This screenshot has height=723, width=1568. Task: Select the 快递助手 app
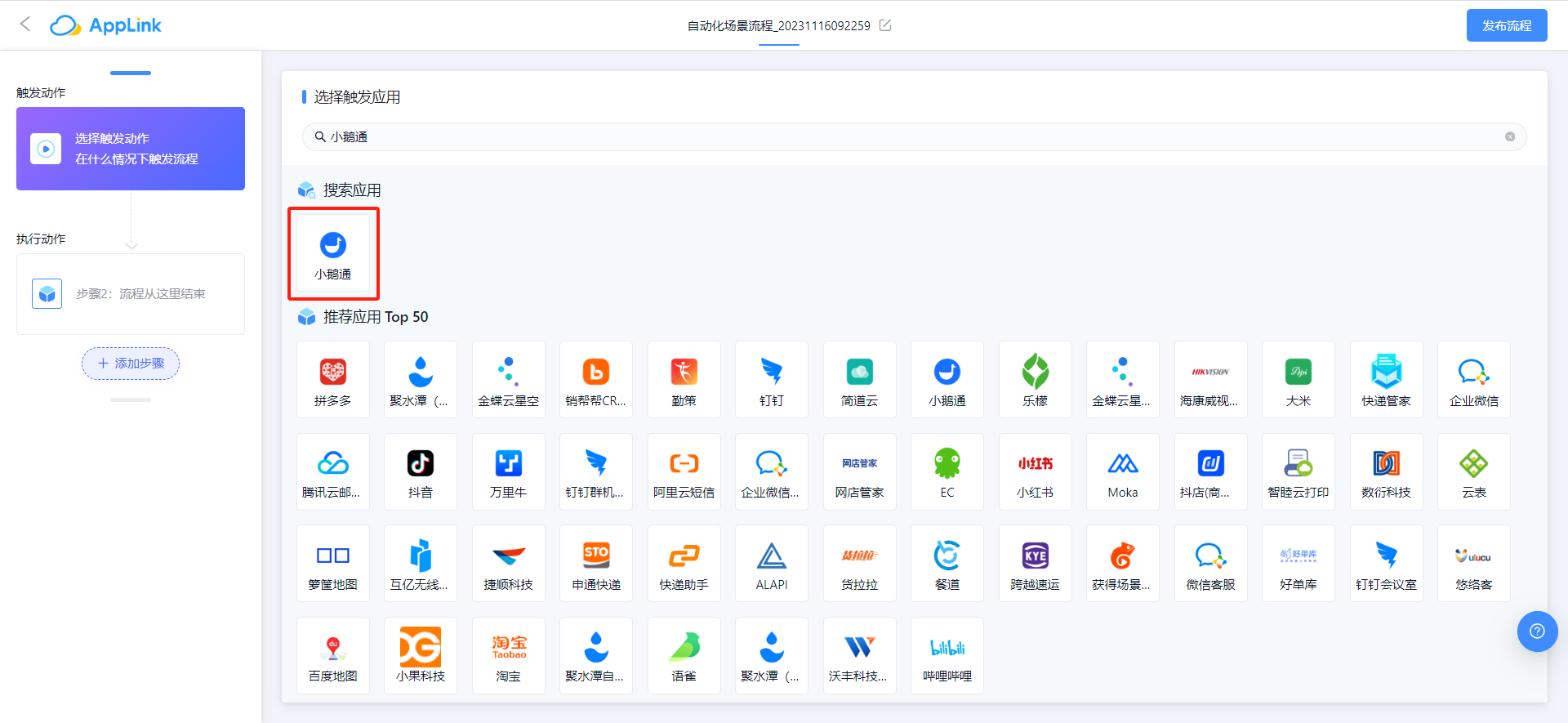tap(684, 564)
